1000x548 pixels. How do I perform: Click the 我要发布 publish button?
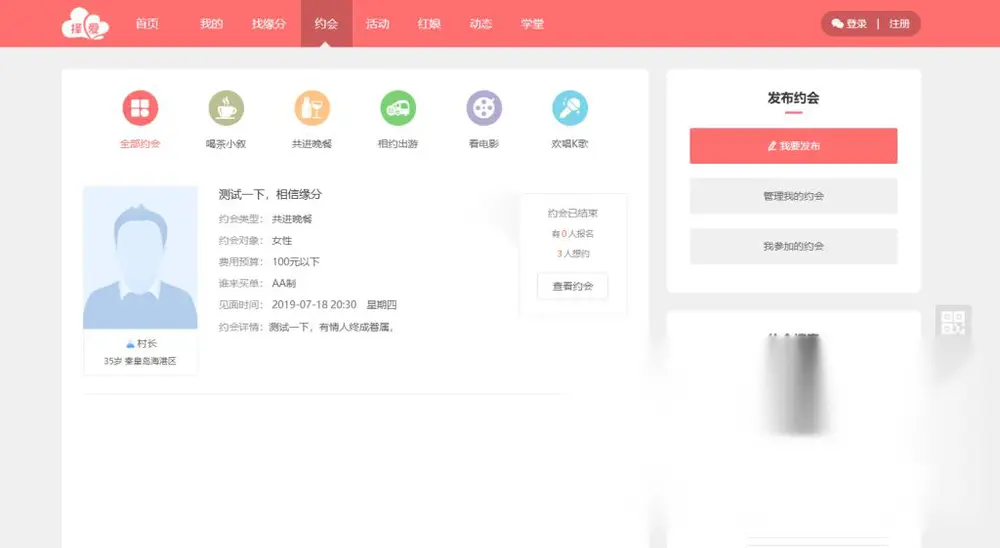point(793,145)
